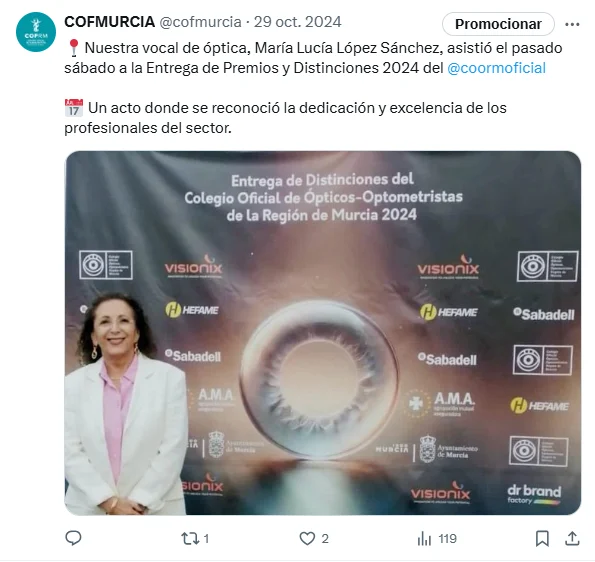The width and height of the screenshot is (595, 562).
Task: Click the Promocionar button
Action: [498, 24]
